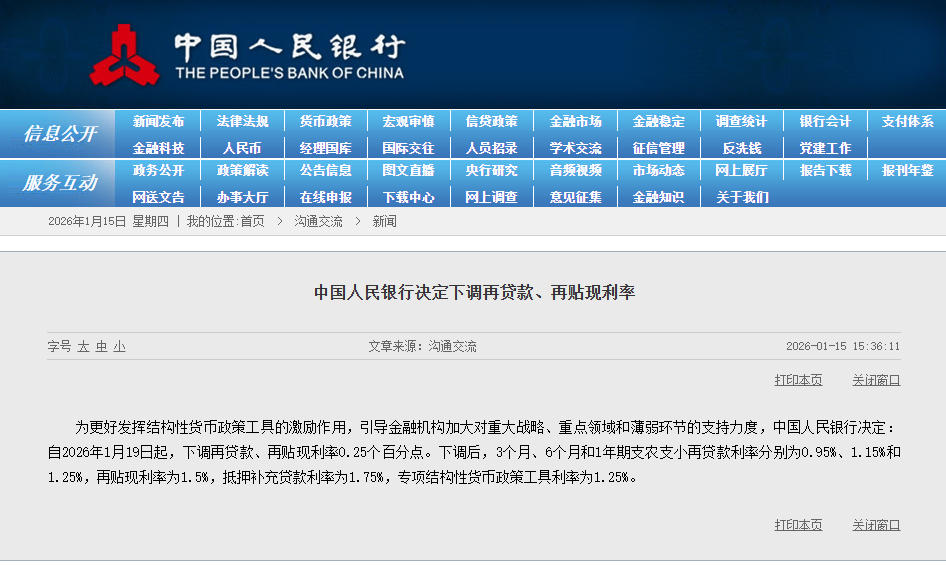Click the 新闻 breadcrumb link

click(384, 221)
